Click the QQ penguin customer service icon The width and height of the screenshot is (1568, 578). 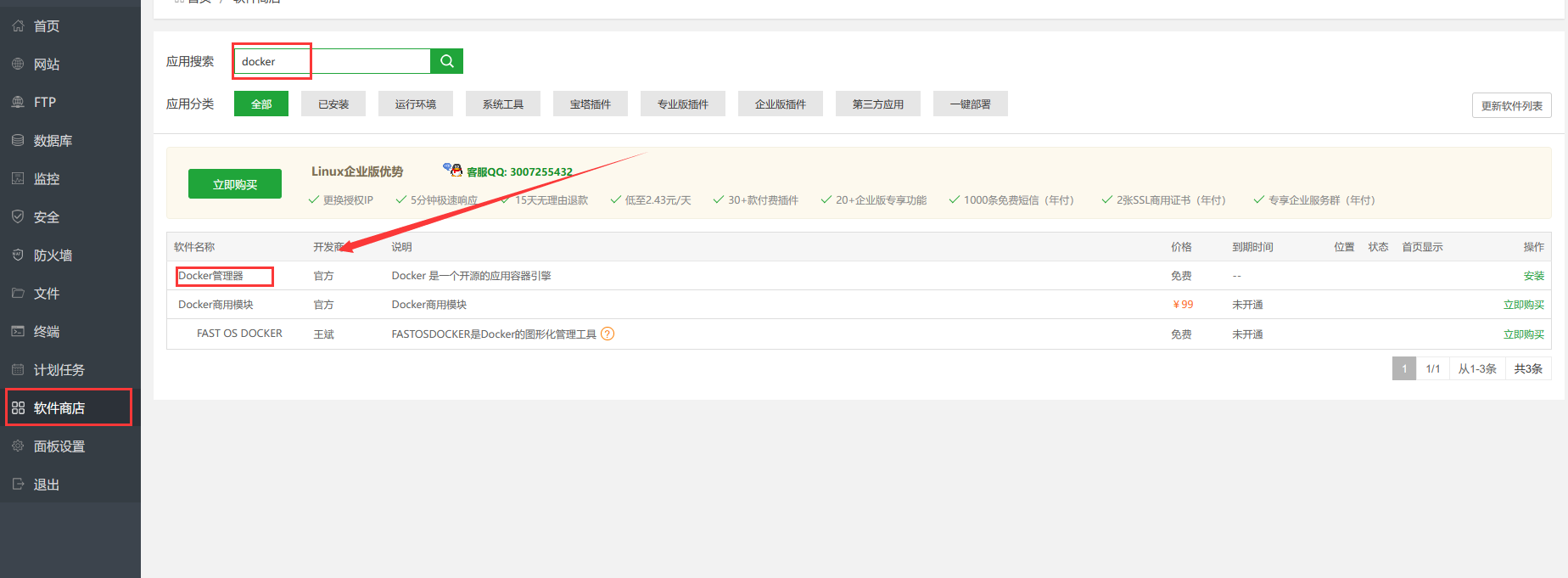(x=454, y=170)
